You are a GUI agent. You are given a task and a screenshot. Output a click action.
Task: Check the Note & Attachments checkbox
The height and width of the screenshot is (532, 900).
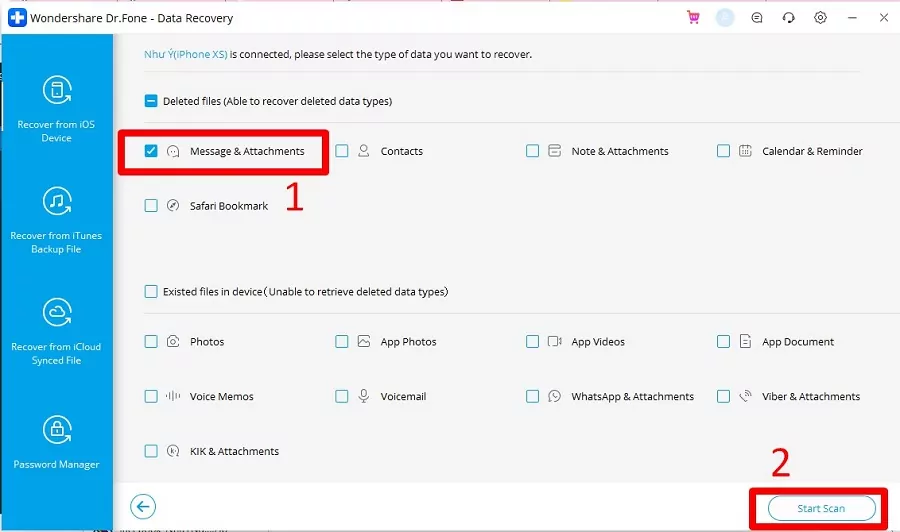click(x=533, y=151)
